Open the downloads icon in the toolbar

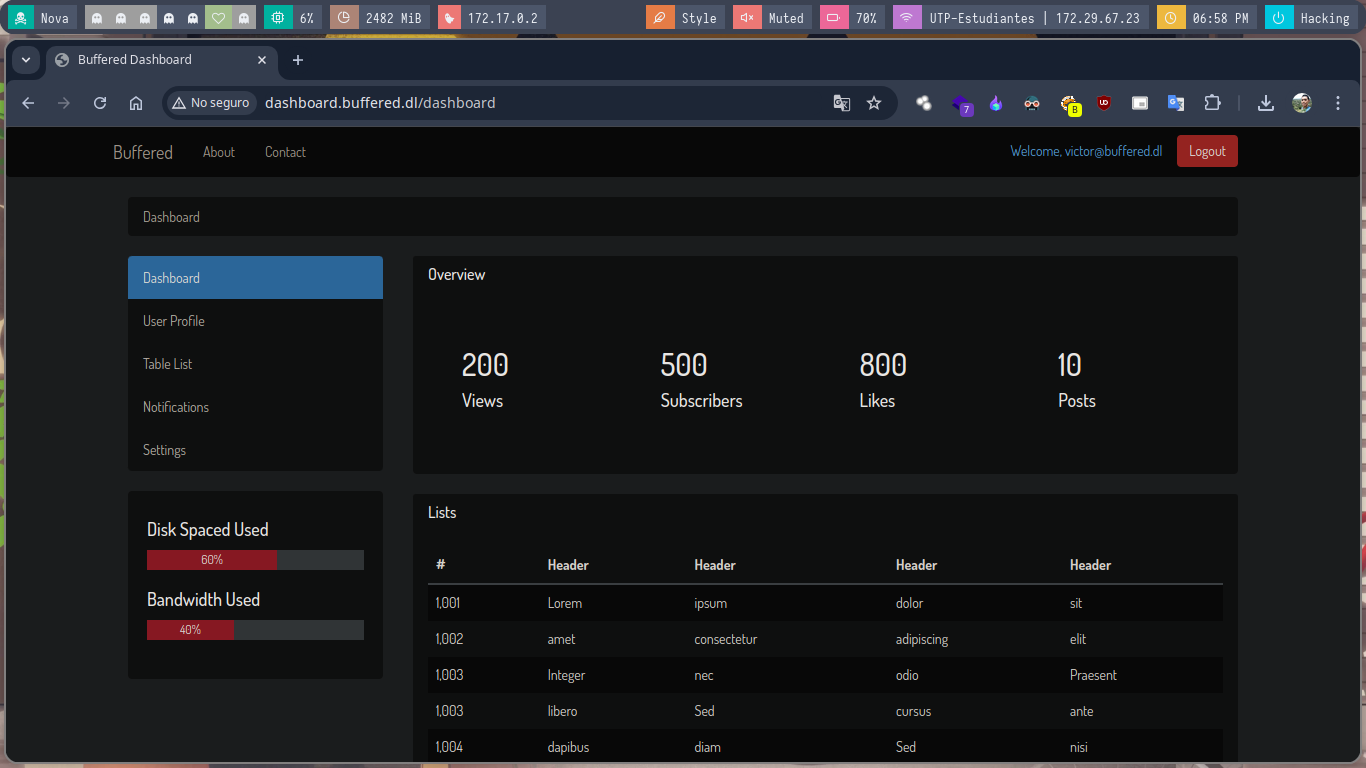click(x=1266, y=103)
